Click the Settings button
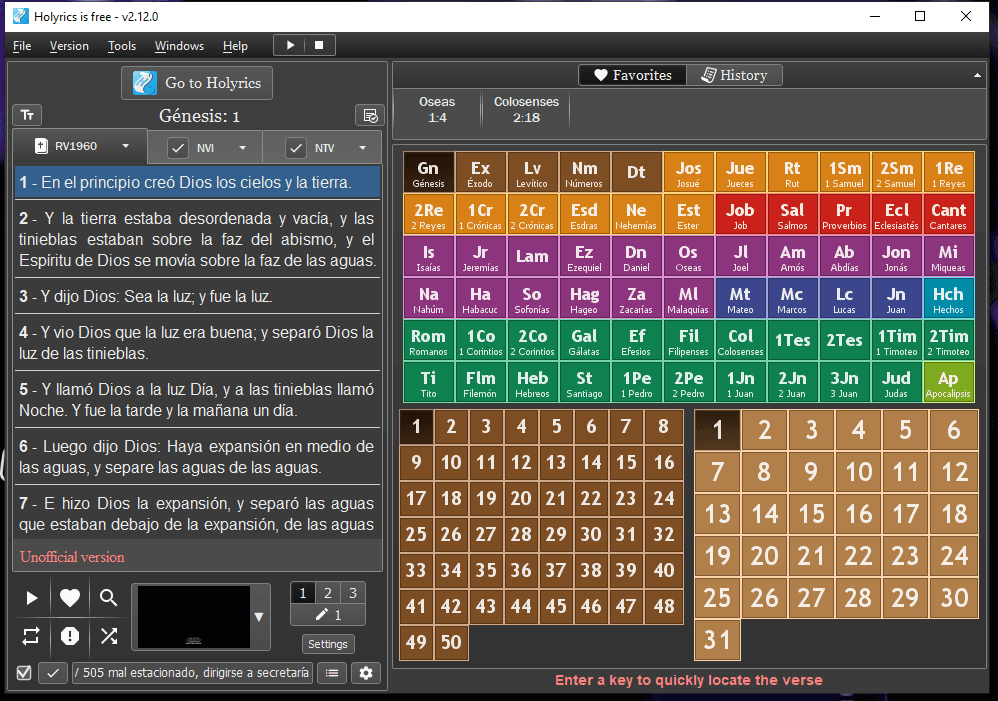Screen dimensions: 998x701 coord(327,644)
